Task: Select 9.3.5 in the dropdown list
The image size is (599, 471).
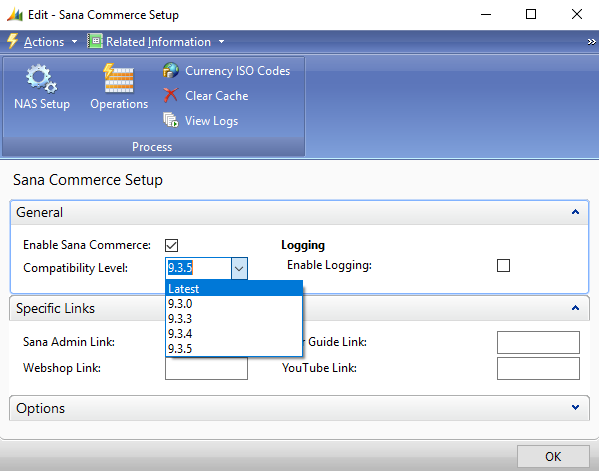Action: pyautogui.click(x=234, y=348)
